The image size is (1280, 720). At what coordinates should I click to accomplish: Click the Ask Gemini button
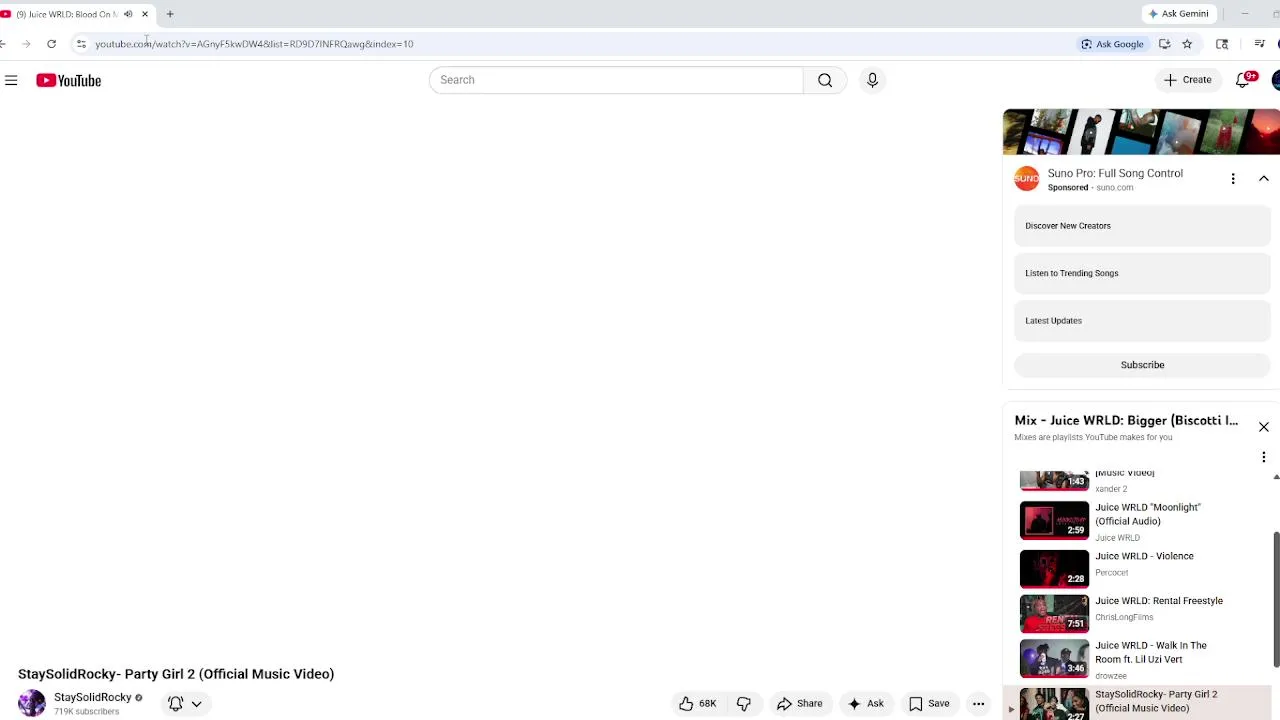coord(1179,14)
